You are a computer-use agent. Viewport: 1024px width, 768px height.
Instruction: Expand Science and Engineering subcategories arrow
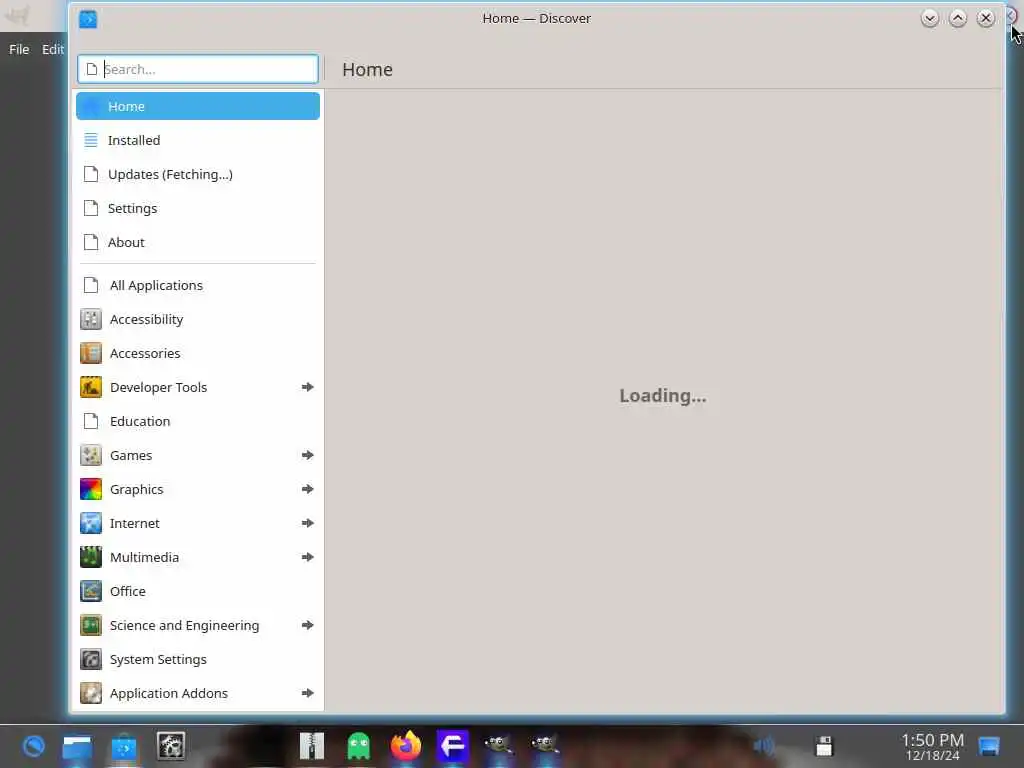click(x=308, y=625)
